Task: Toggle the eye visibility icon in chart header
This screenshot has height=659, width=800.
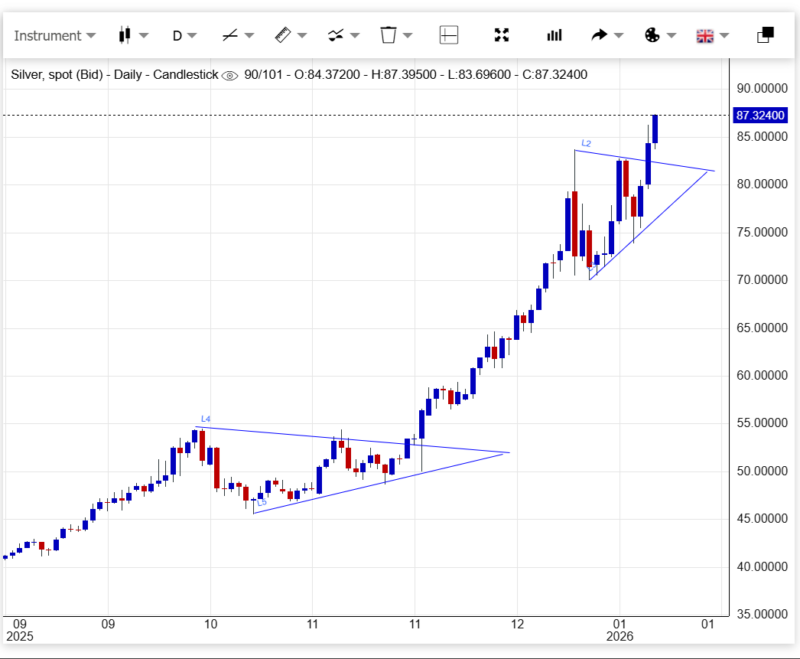Action: 229,75
